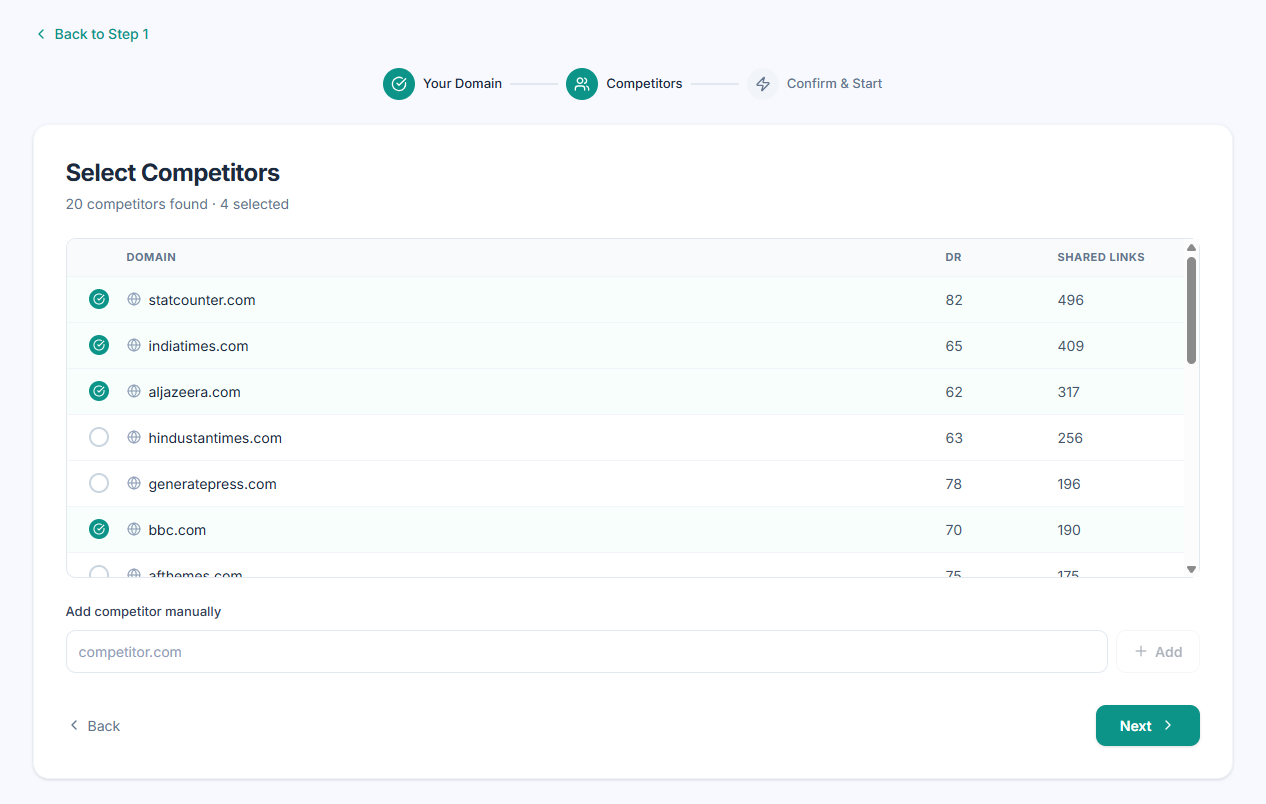Click shared links value 317
The height and width of the screenshot is (804, 1266).
tap(1069, 392)
